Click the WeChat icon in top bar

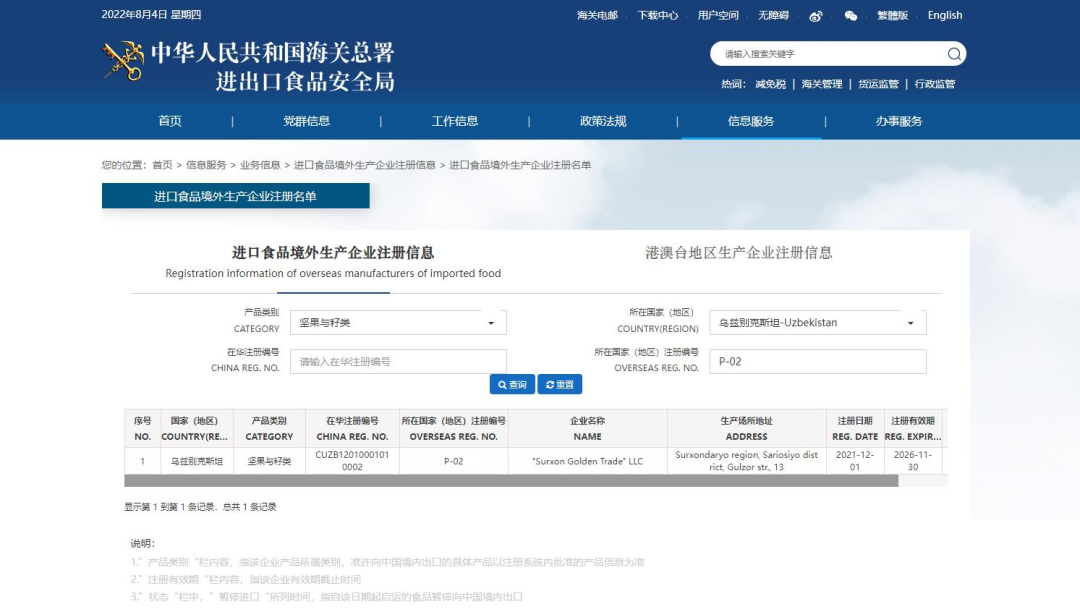click(x=851, y=15)
